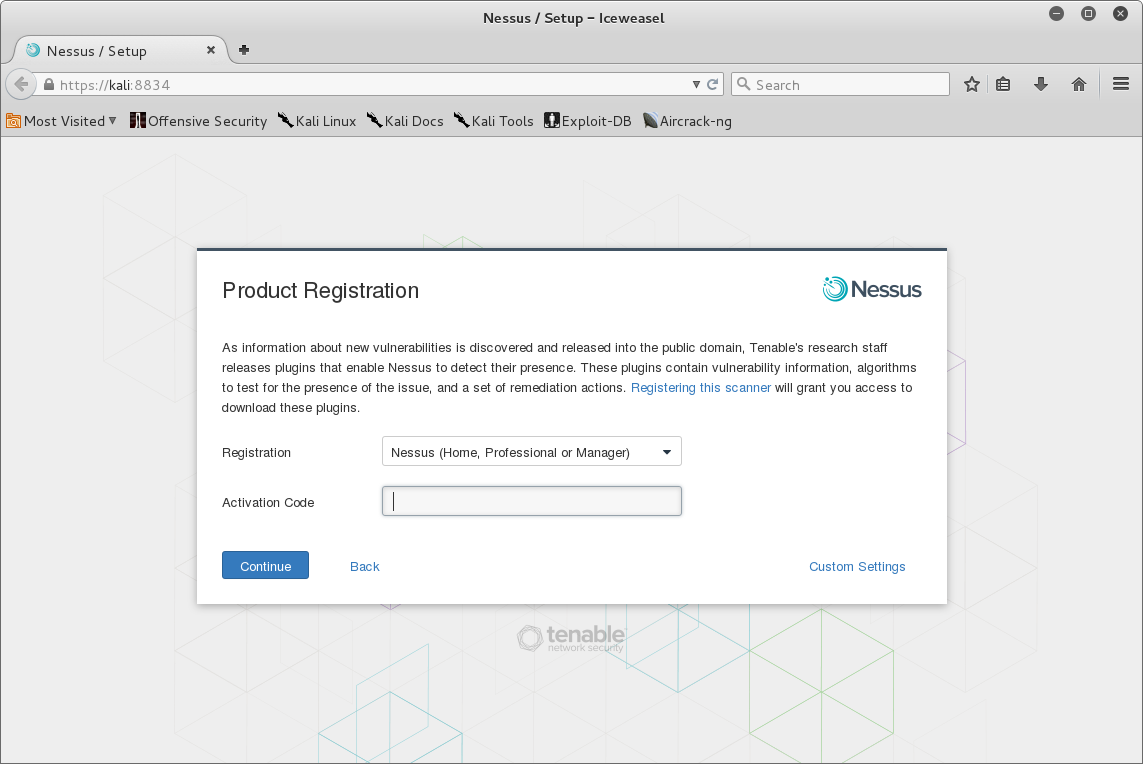Open Custom Settings link
The height and width of the screenshot is (764, 1143).
pos(857,566)
